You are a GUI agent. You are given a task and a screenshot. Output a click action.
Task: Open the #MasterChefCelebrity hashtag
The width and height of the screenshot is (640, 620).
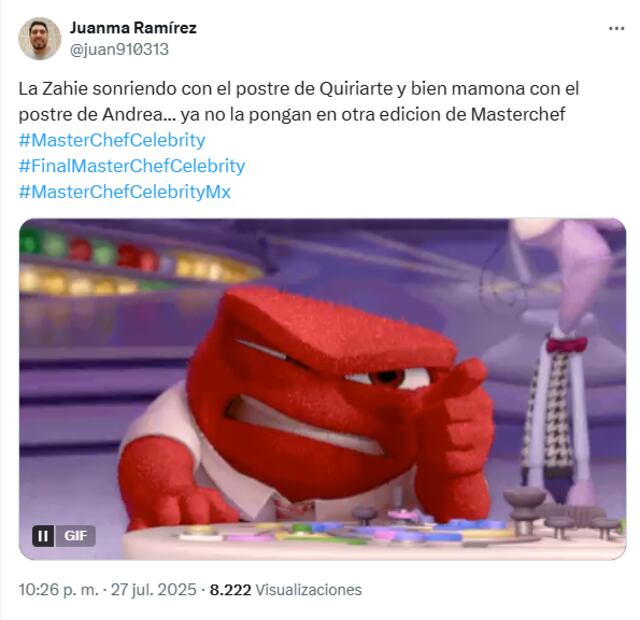(x=112, y=140)
